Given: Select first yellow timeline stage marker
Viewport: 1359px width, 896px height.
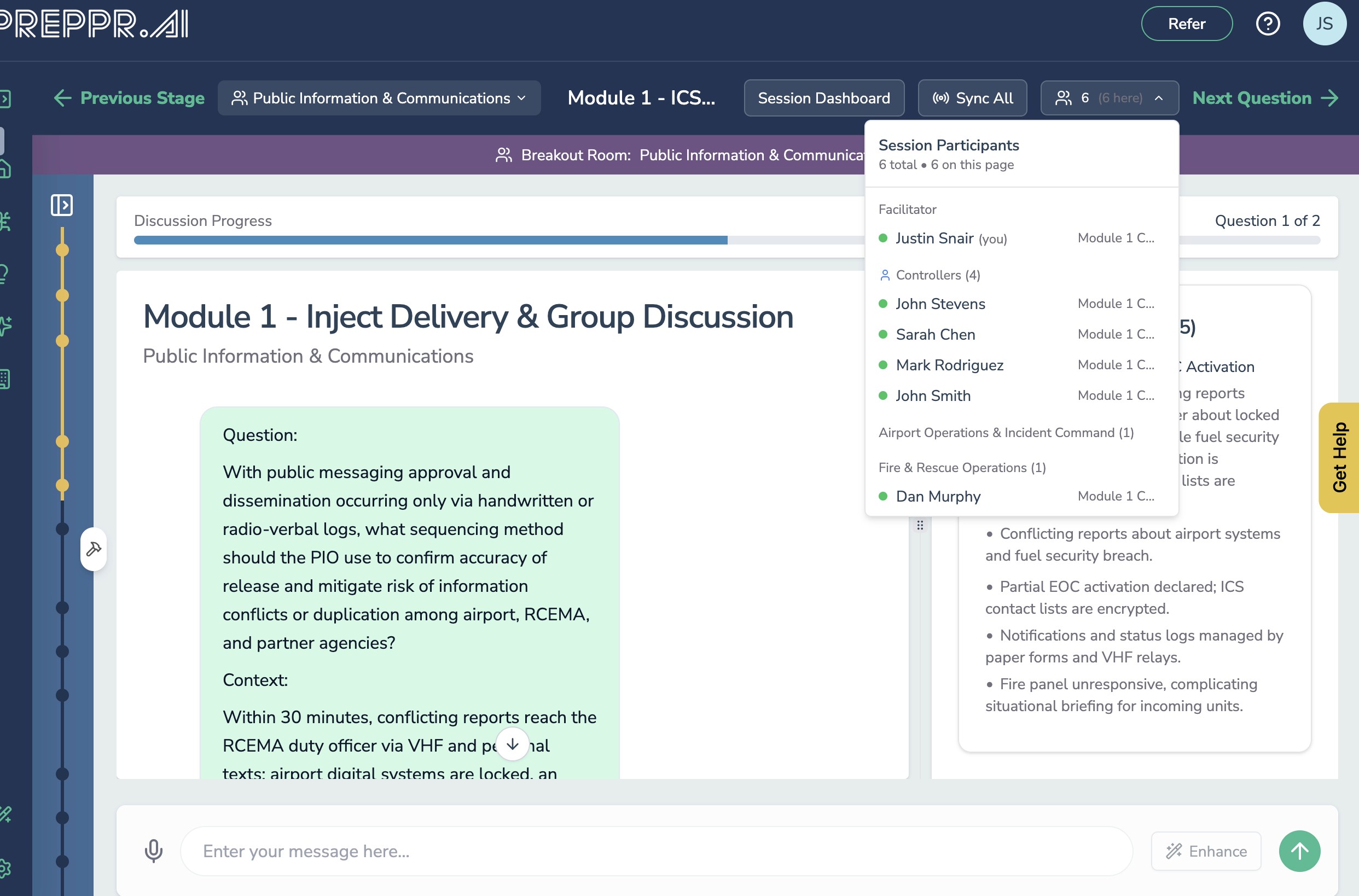Looking at the screenshot, I should [62, 251].
